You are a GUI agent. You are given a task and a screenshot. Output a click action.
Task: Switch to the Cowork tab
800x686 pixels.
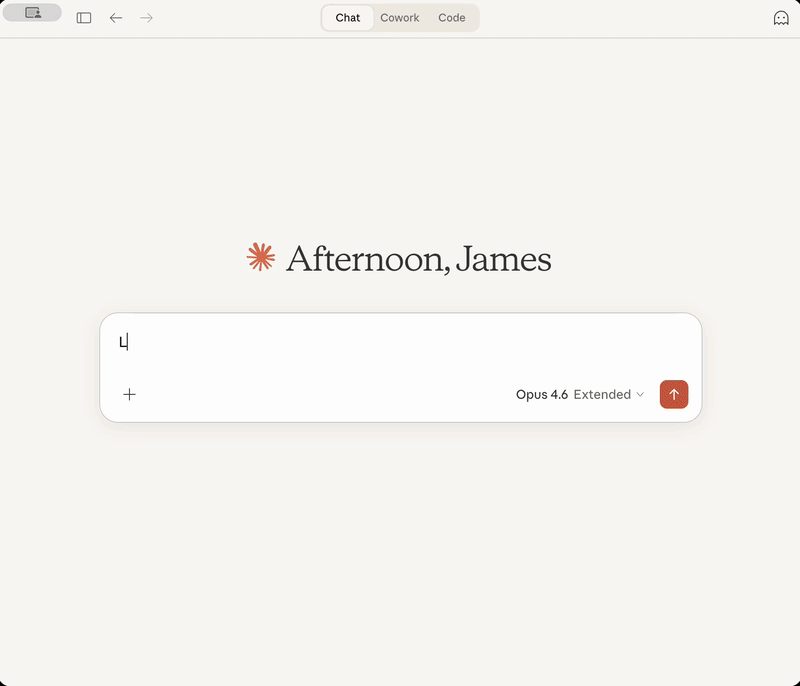pyautogui.click(x=399, y=18)
